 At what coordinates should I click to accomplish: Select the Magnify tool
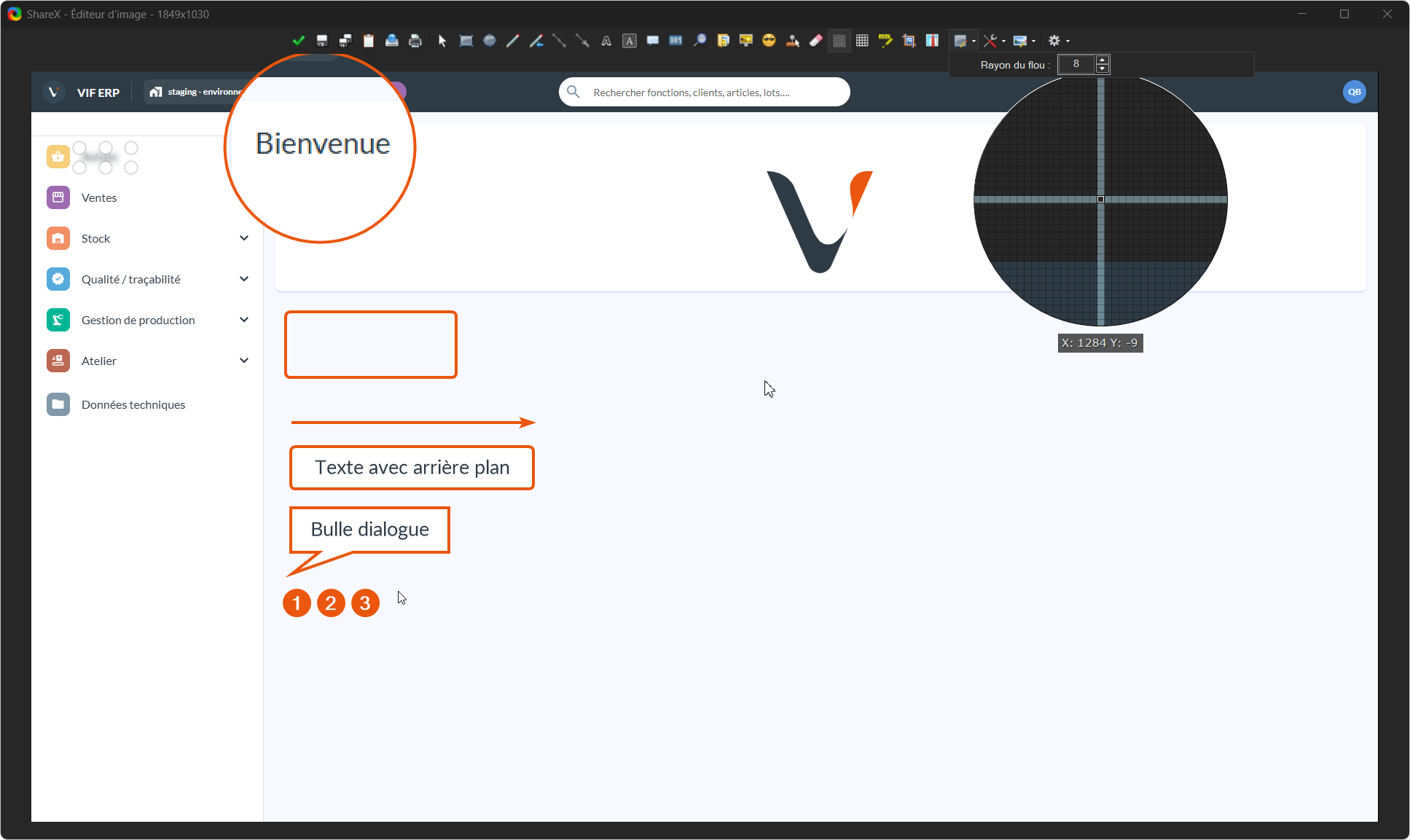click(x=700, y=41)
